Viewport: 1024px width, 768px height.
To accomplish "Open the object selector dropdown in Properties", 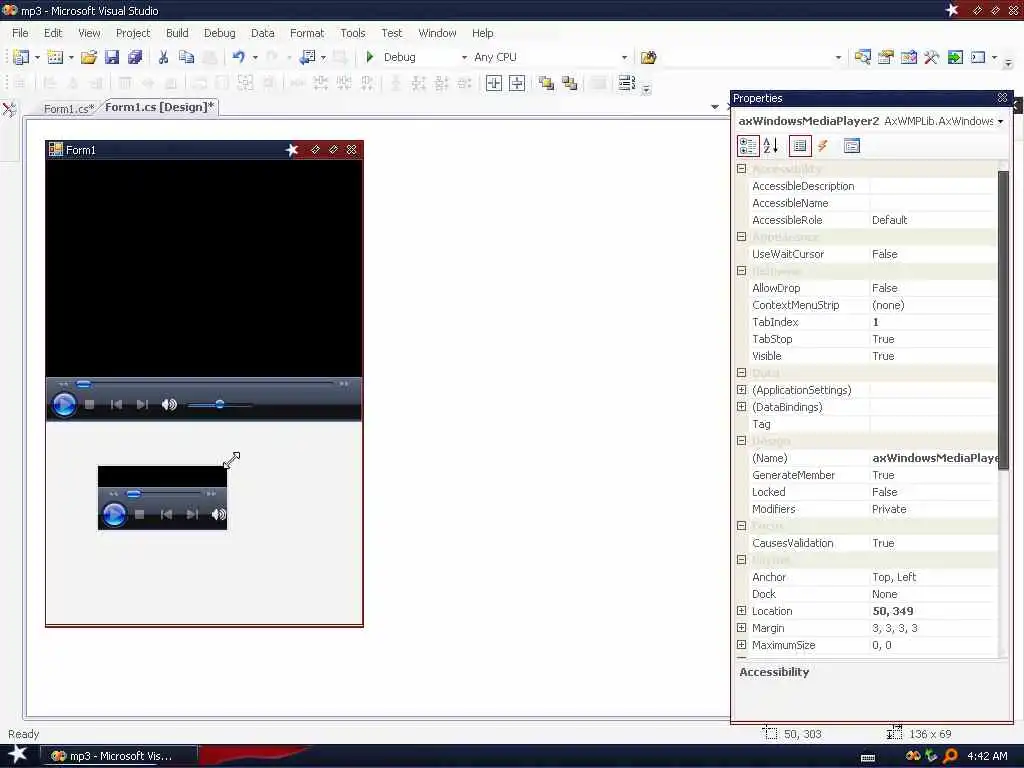I will click(x=1000, y=121).
